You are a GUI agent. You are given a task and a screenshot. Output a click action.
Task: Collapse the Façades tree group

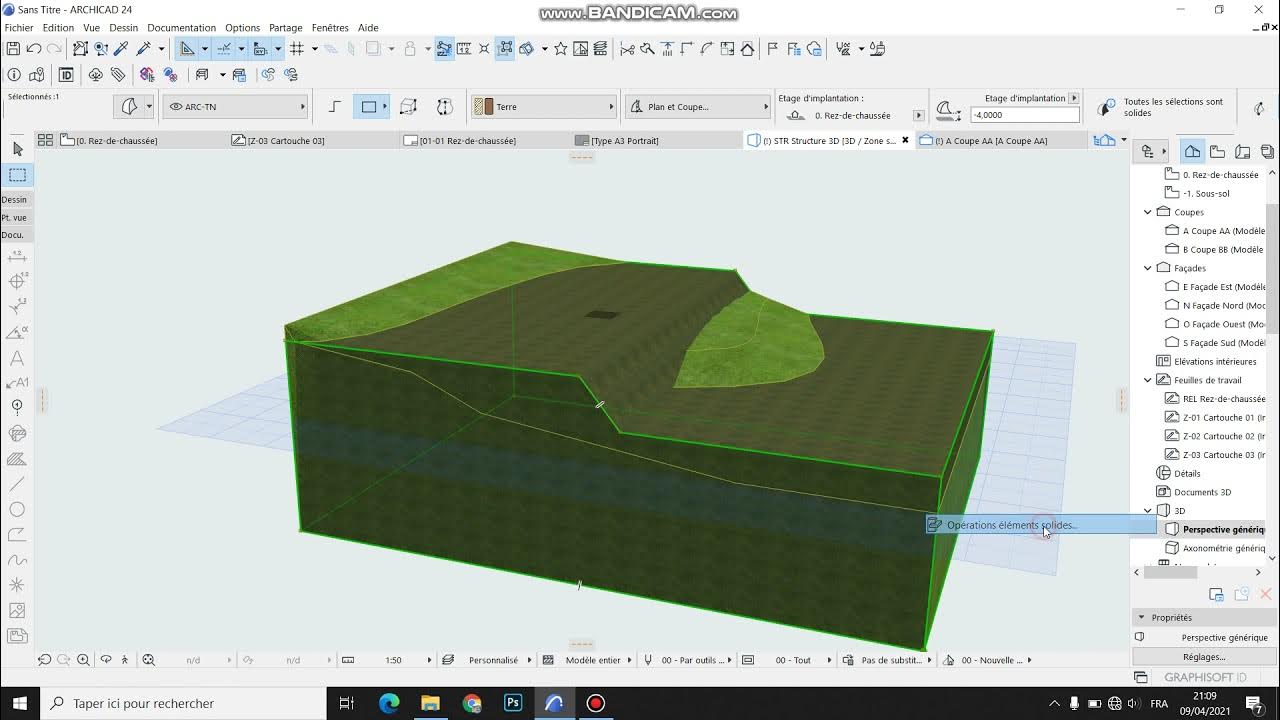1148,268
